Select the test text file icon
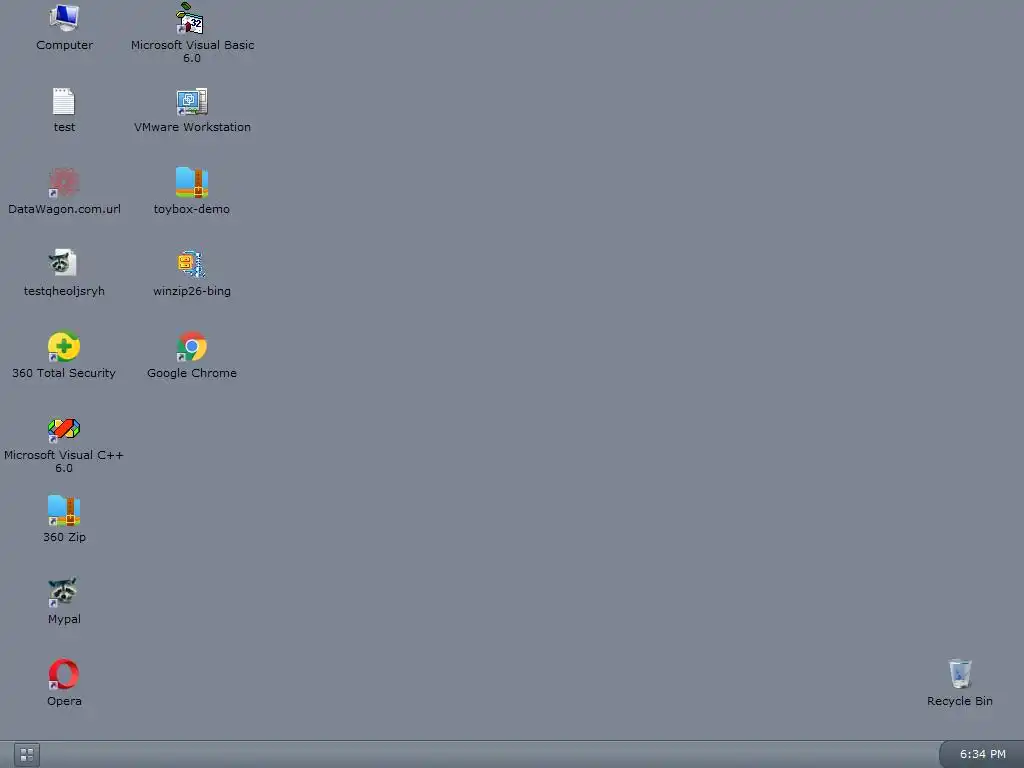The image size is (1024, 768). coord(64,101)
